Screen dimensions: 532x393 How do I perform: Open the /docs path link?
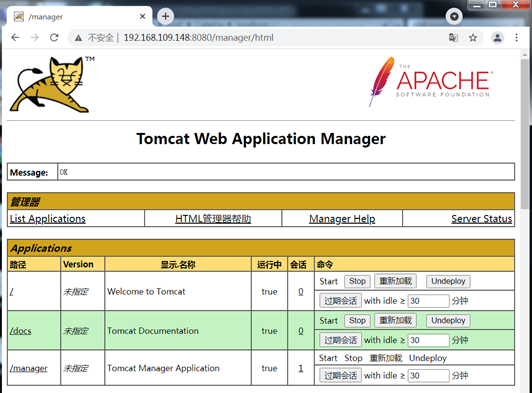coord(20,331)
